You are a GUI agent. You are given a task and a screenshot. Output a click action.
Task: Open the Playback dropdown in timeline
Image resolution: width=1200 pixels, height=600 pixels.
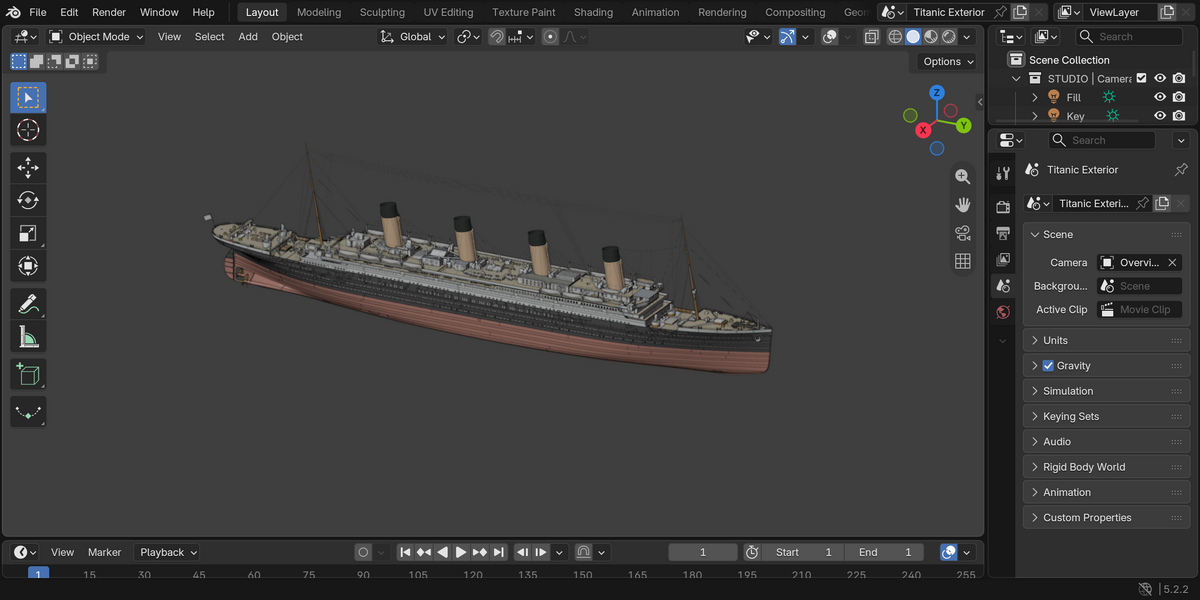click(168, 552)
